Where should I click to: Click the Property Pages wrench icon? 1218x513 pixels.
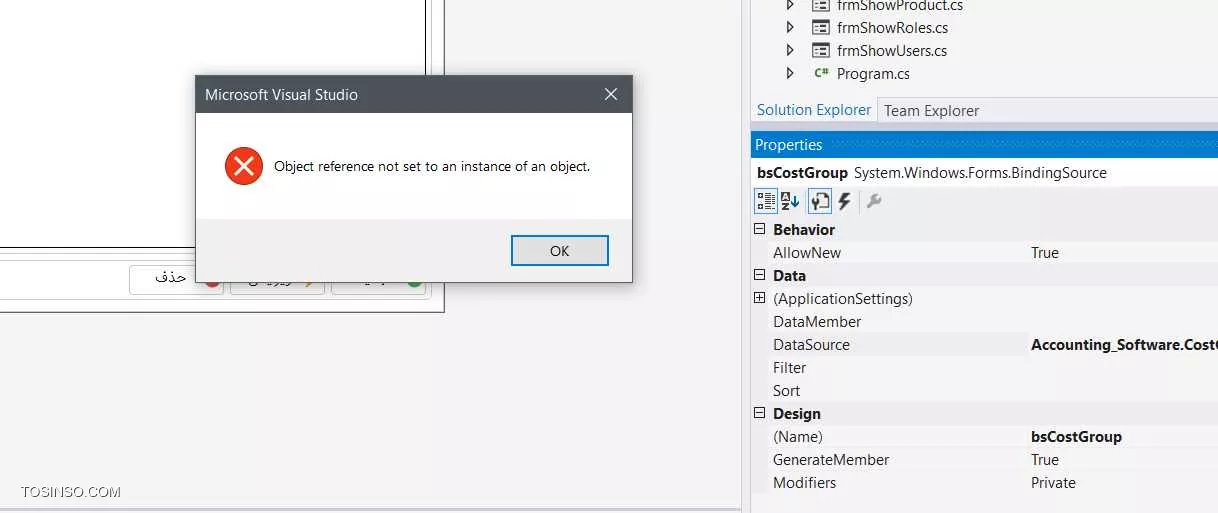tap(874, 201)
